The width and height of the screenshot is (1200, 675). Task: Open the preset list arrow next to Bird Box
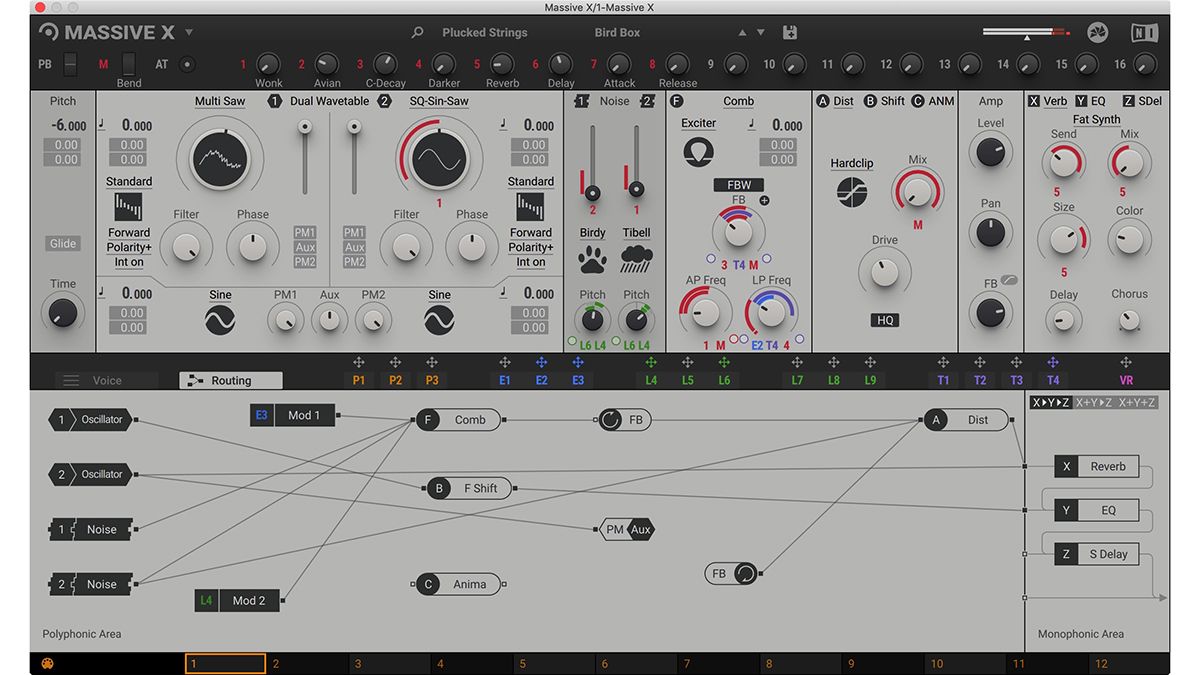(760, 31)
